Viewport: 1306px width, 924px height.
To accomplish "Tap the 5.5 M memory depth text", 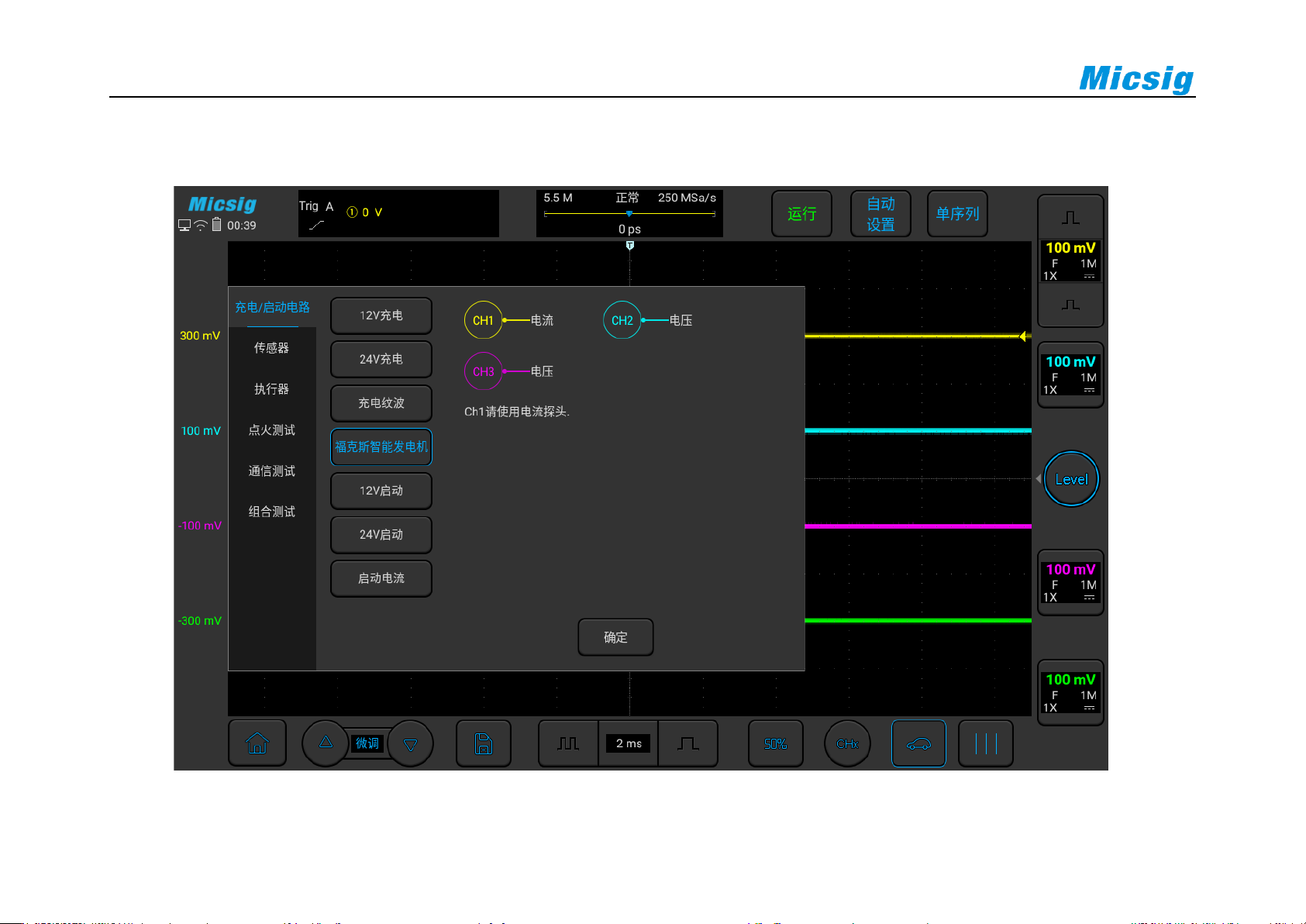I will (558, 198).
